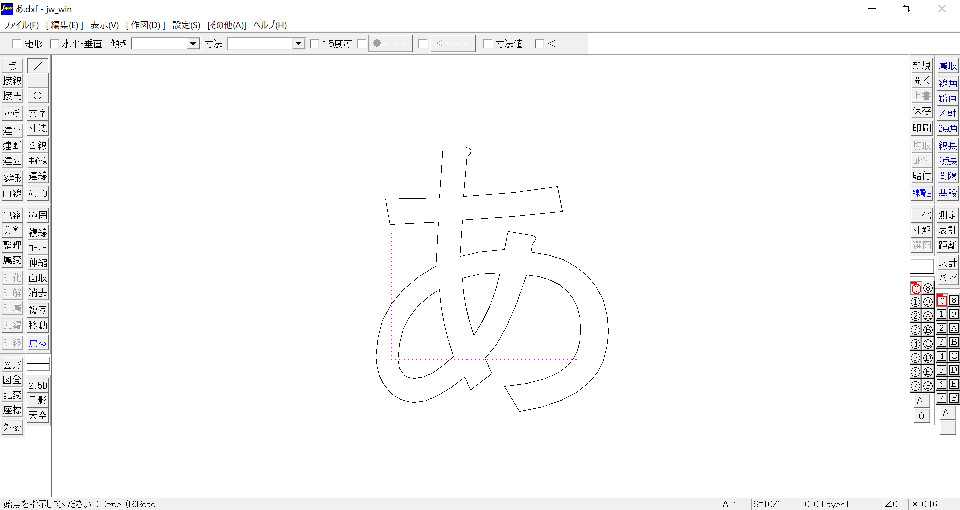
Task: Toggle the 15度毎 checkbox
Action: click(x=315, y=43)
